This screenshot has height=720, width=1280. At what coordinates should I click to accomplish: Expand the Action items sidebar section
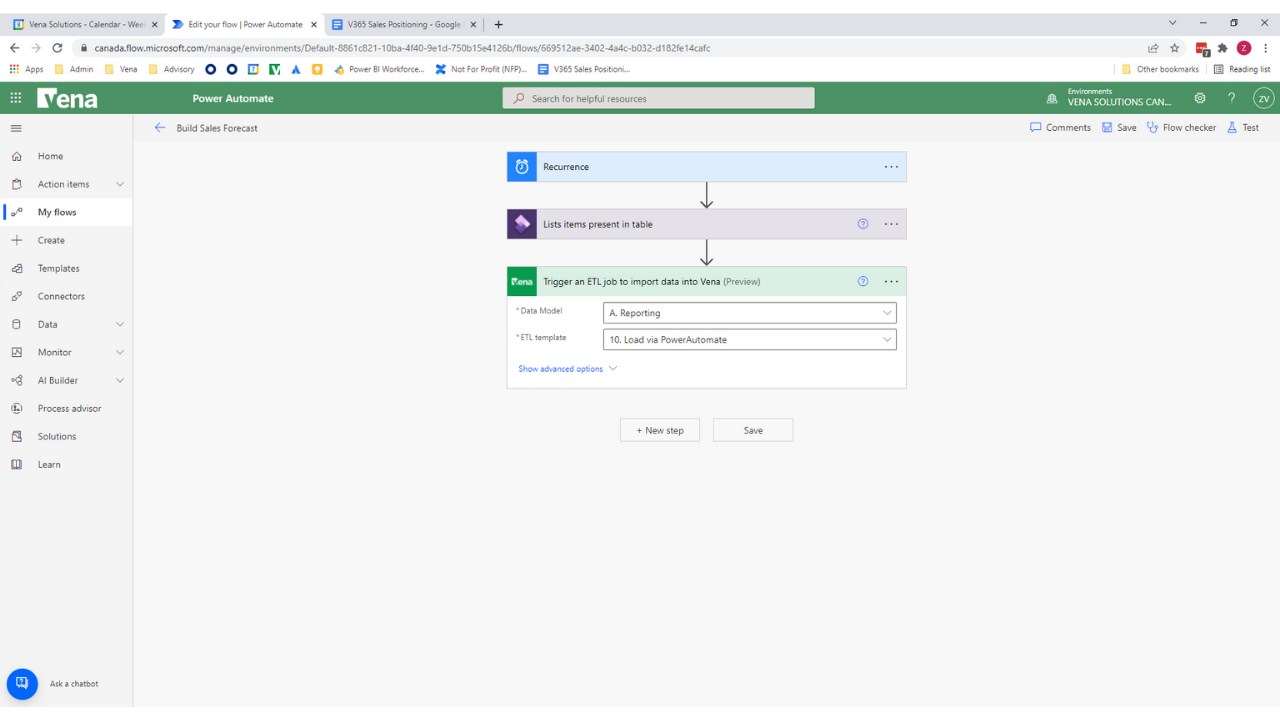[120, 184]
